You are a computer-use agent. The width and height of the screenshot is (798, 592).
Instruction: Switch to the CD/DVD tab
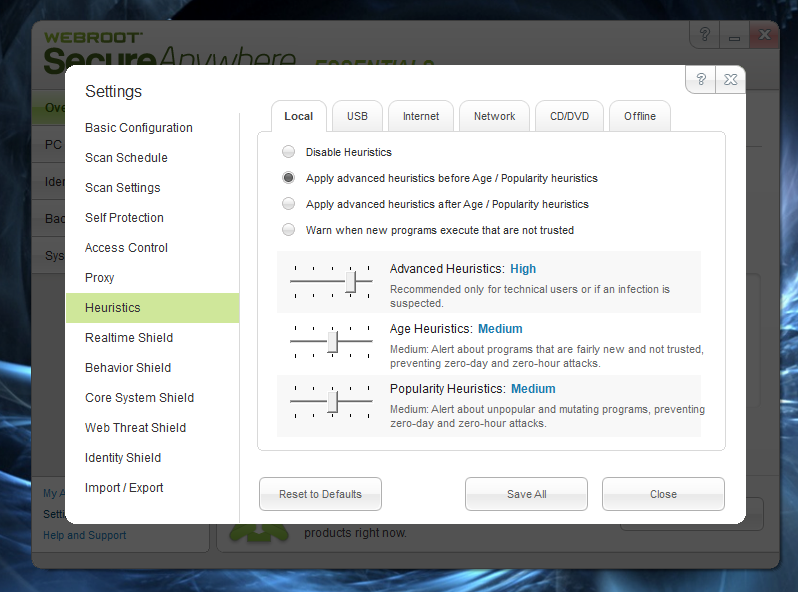569,116
